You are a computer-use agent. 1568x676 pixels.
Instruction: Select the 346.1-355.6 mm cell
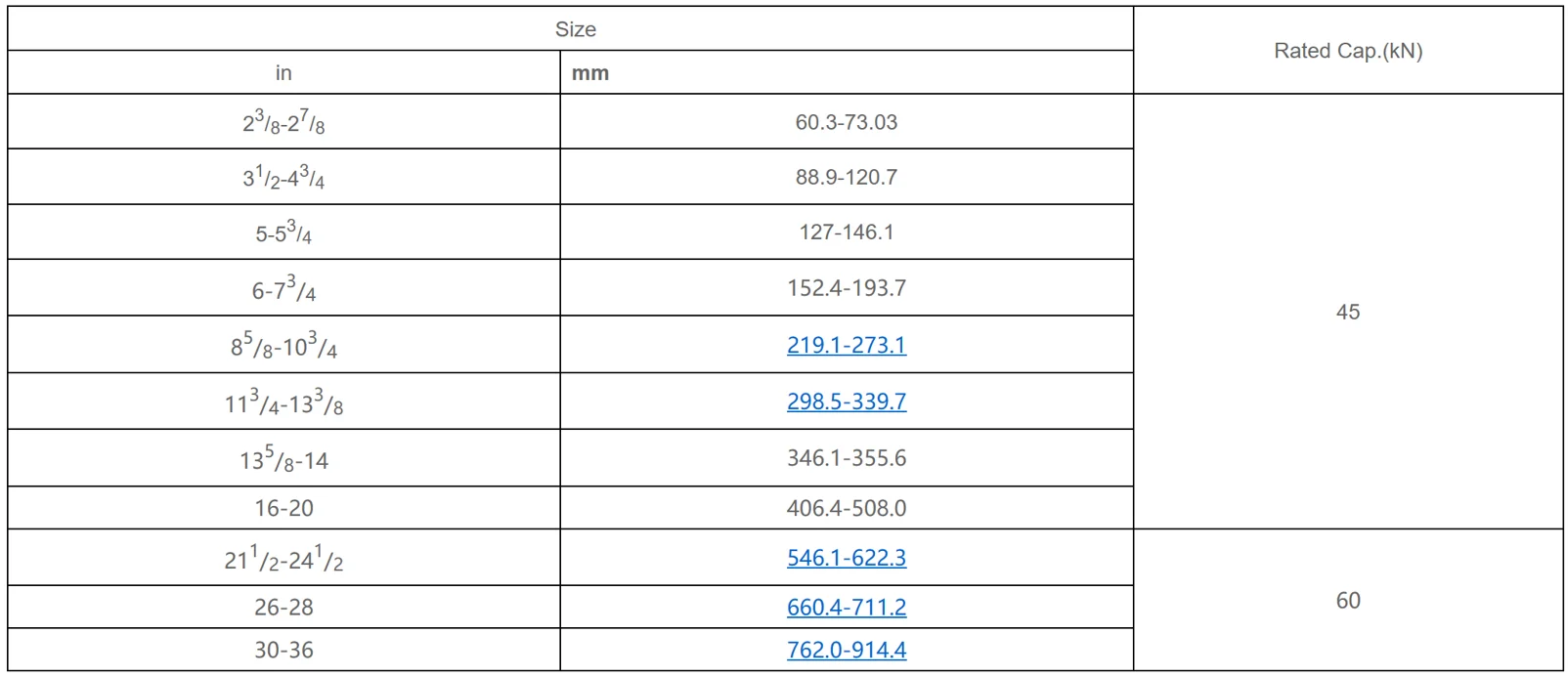pos(846,458)
